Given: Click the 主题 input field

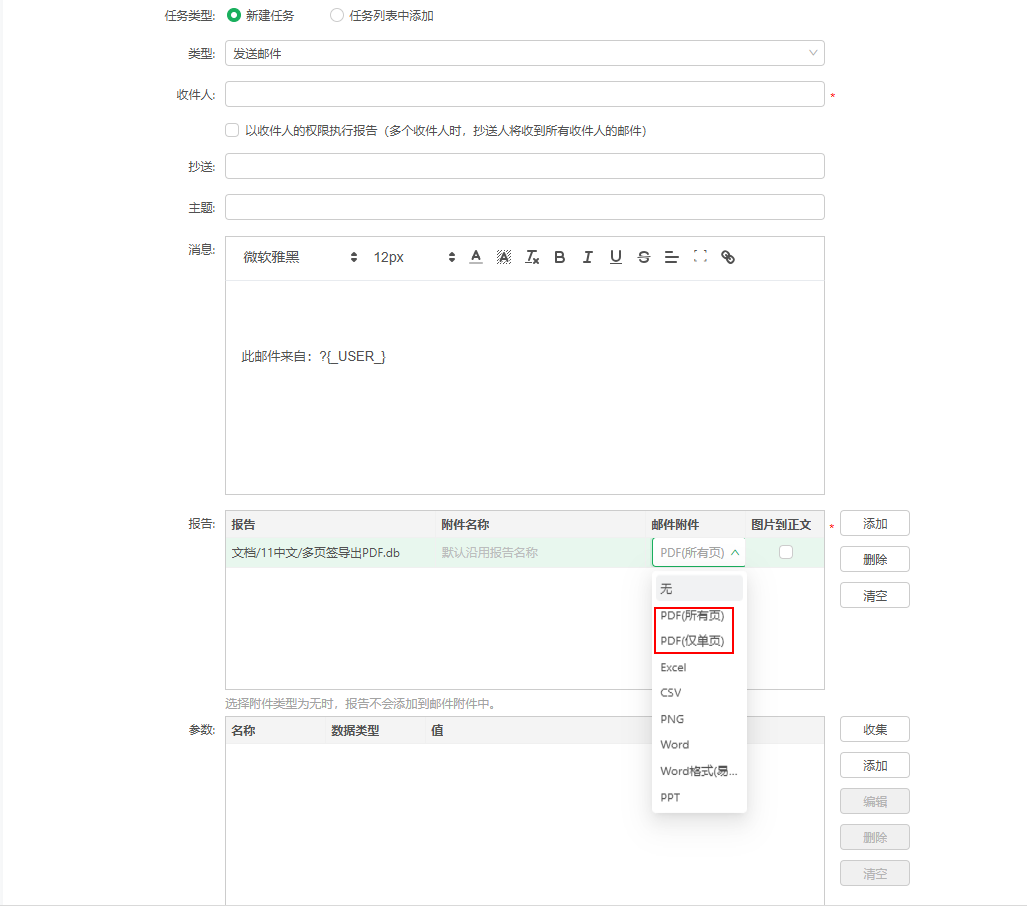Looking at the screenshot, I should (525, 208).
